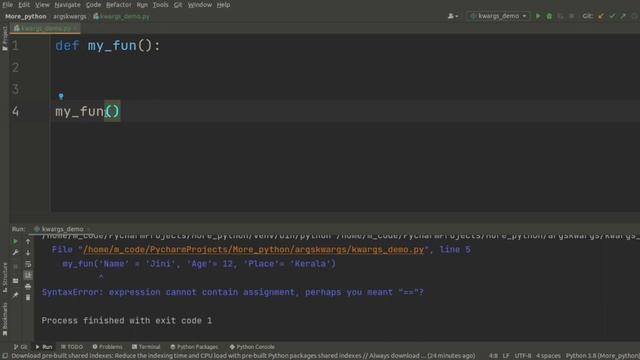Open the kwargs_demo.py file path link in the console
Screen dimensions: 640x360
[253, 249]
